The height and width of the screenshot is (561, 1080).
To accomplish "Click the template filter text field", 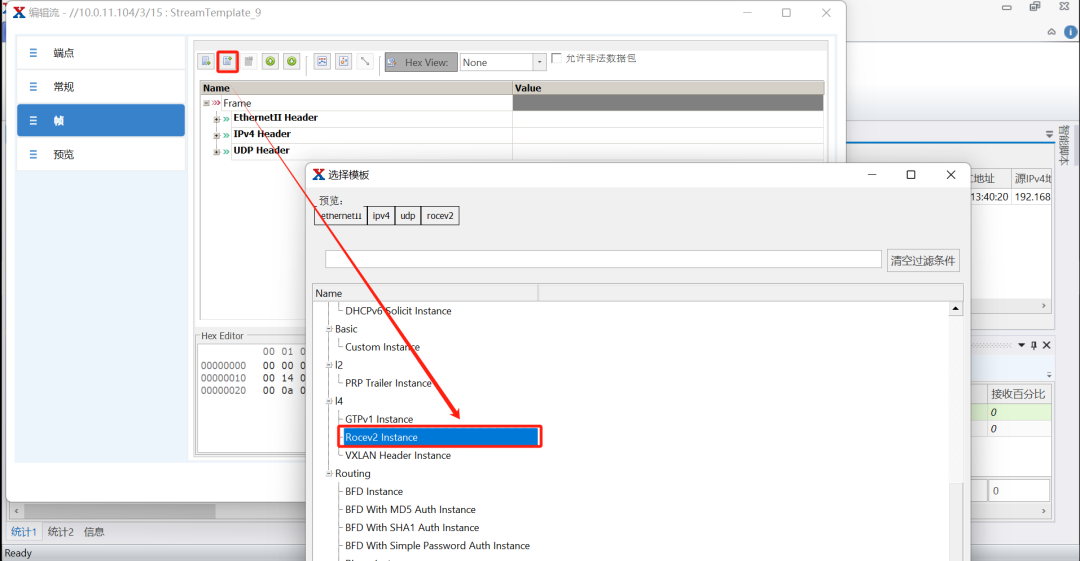I will click(603, 260).
